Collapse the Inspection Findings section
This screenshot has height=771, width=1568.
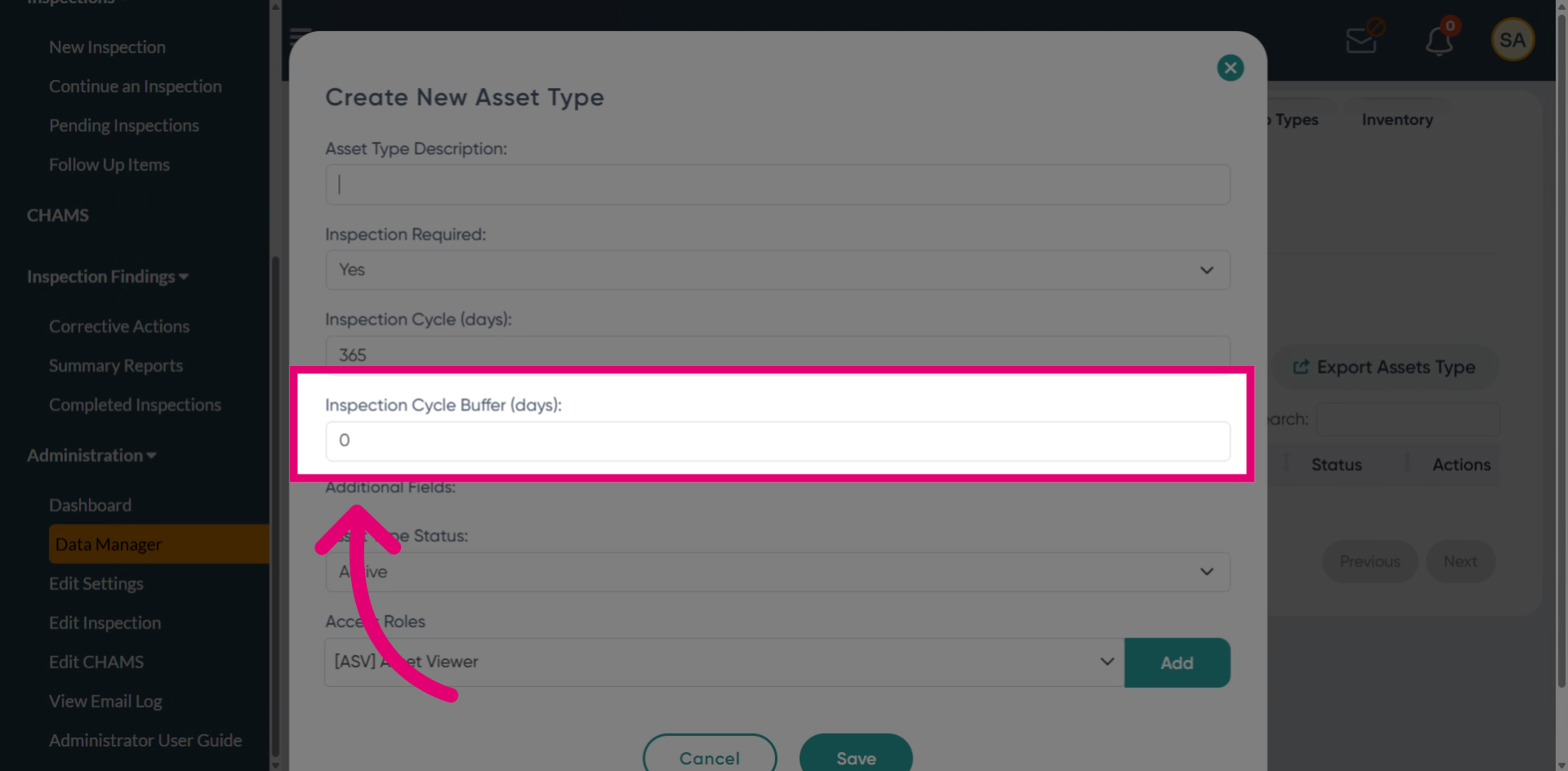108,277
